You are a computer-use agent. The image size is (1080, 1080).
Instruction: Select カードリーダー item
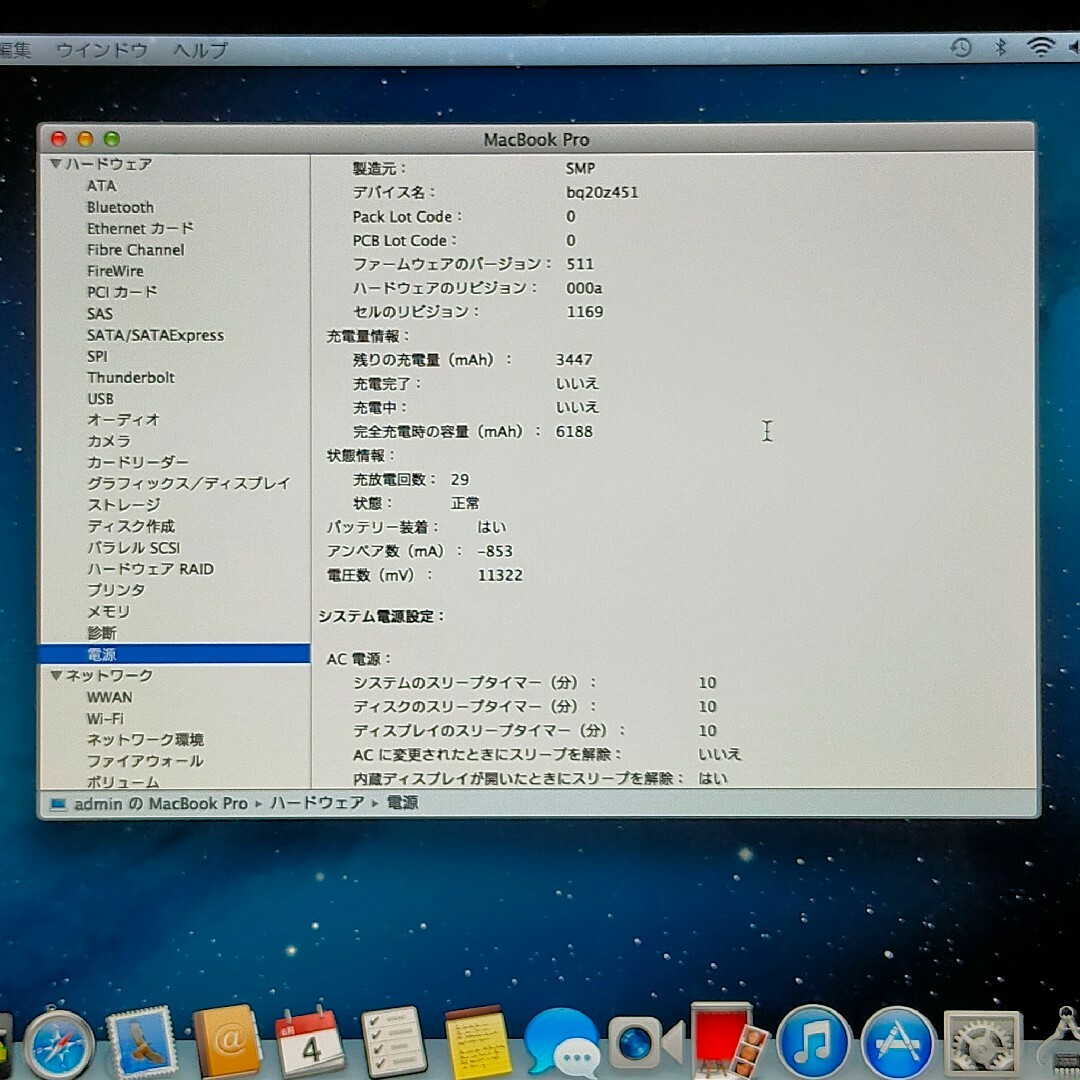137,462
